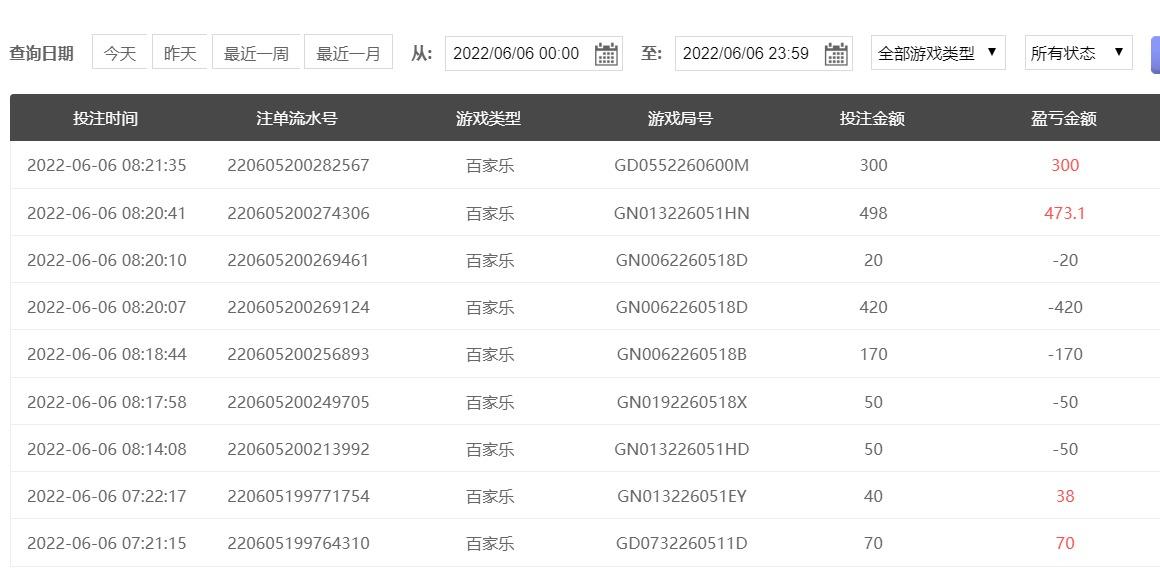This screenshot has width=1160, height=582.
Task: Click the 投注金额 column header
Action: (x=872, y=118)
